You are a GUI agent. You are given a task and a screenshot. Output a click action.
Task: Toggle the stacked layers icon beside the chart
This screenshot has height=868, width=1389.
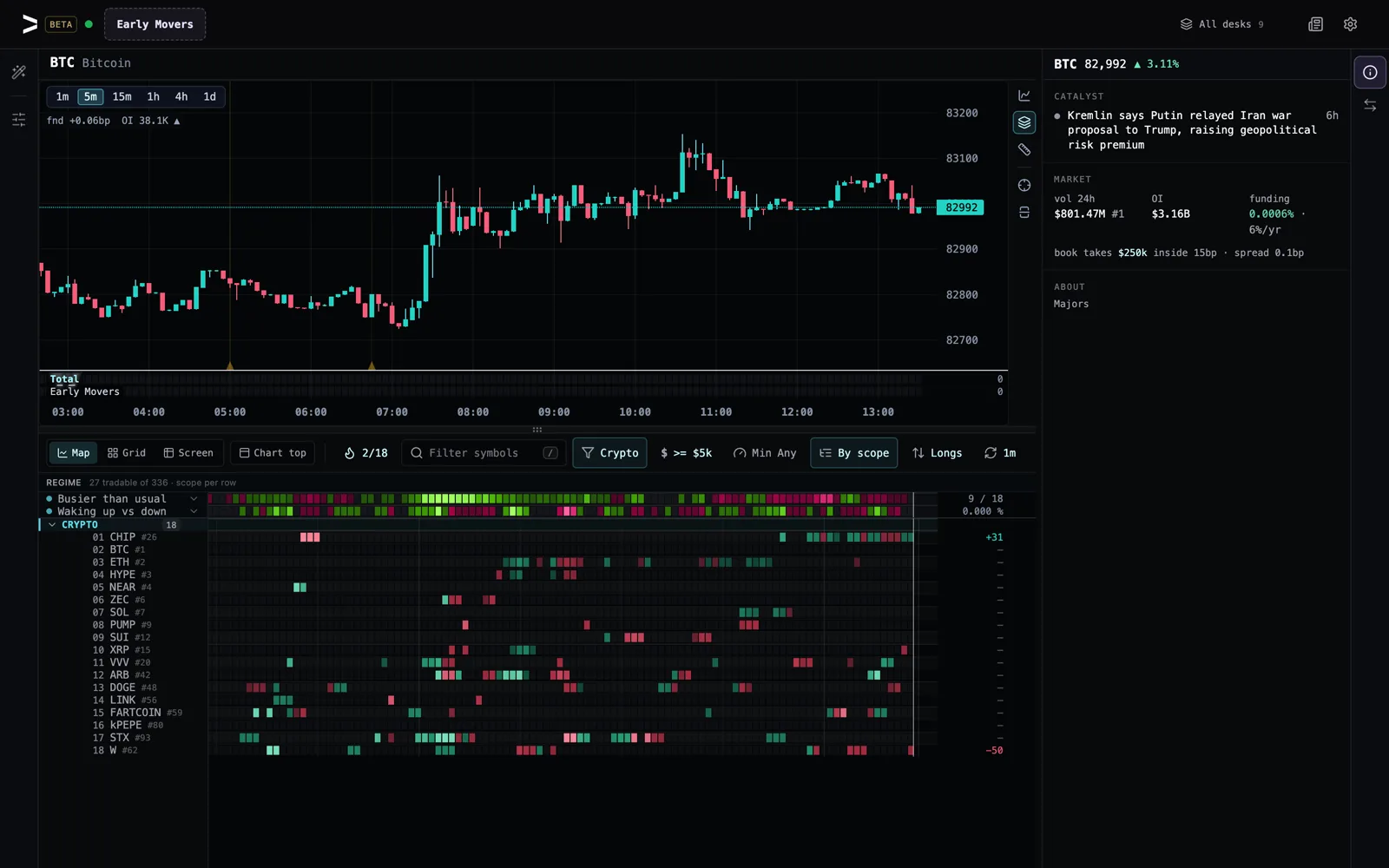point(1024,122)
